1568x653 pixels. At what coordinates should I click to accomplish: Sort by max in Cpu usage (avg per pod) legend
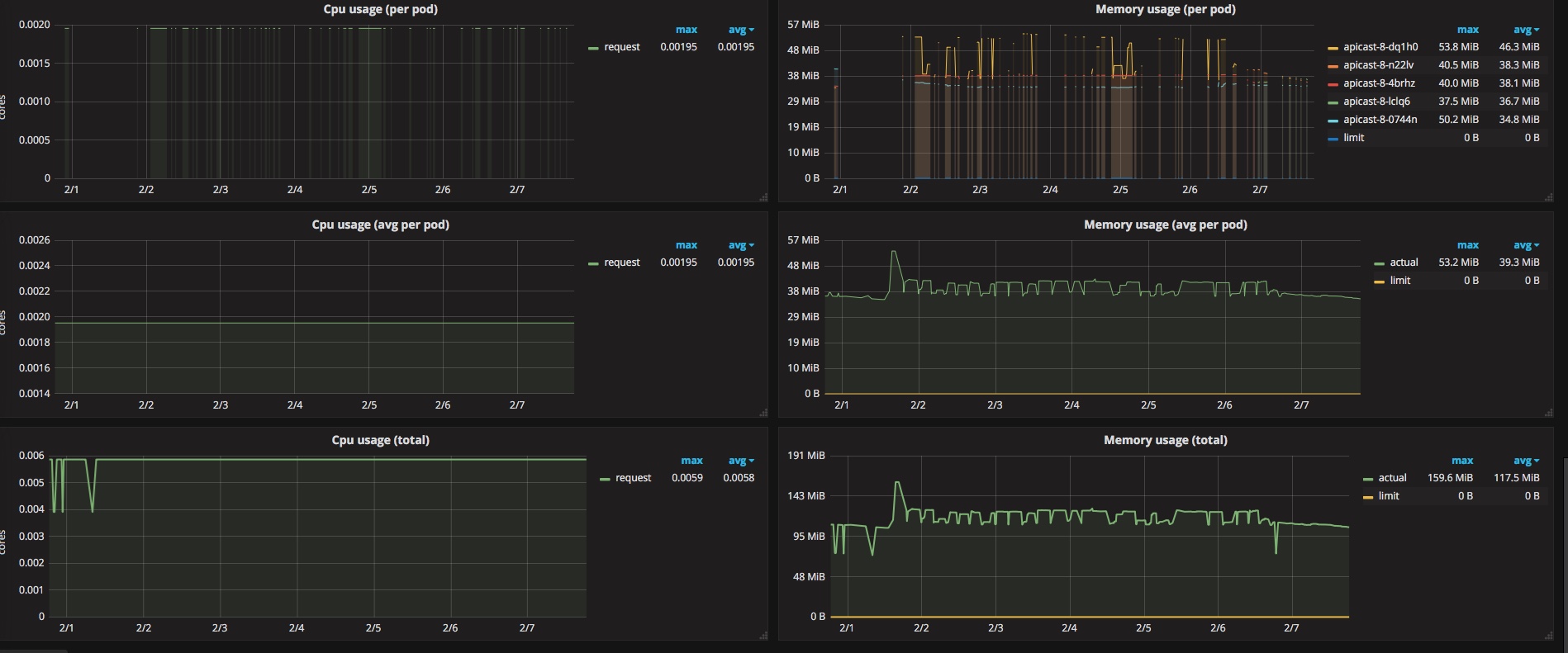[686, 245]
